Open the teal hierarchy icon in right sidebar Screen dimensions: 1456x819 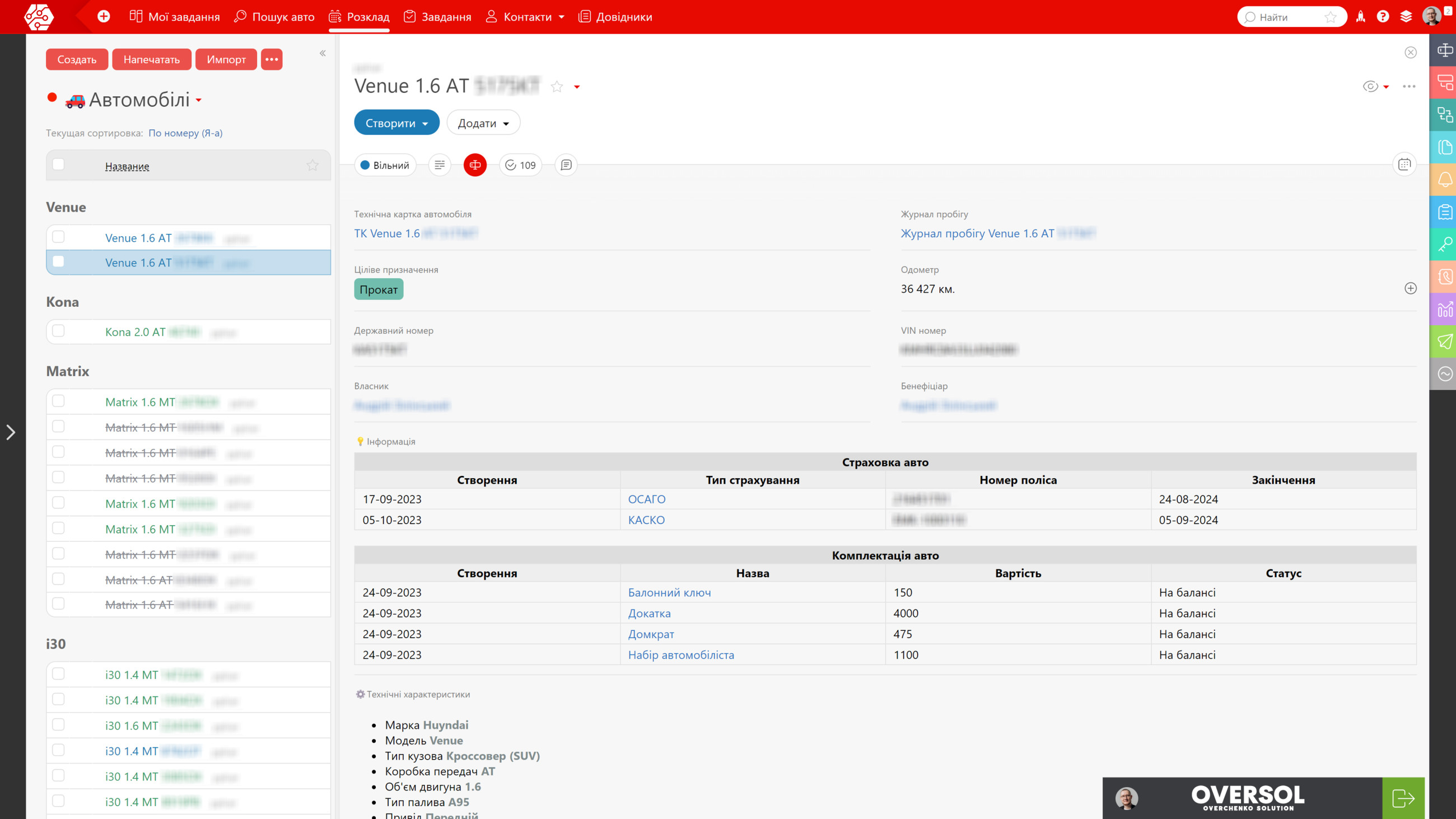click(x=1445, y=115)
